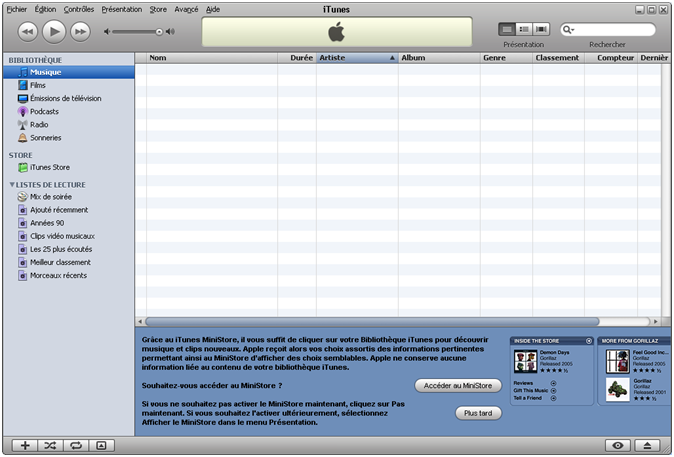Toggle shuffle playback
The image size is (674, 457).
[50, 446]
